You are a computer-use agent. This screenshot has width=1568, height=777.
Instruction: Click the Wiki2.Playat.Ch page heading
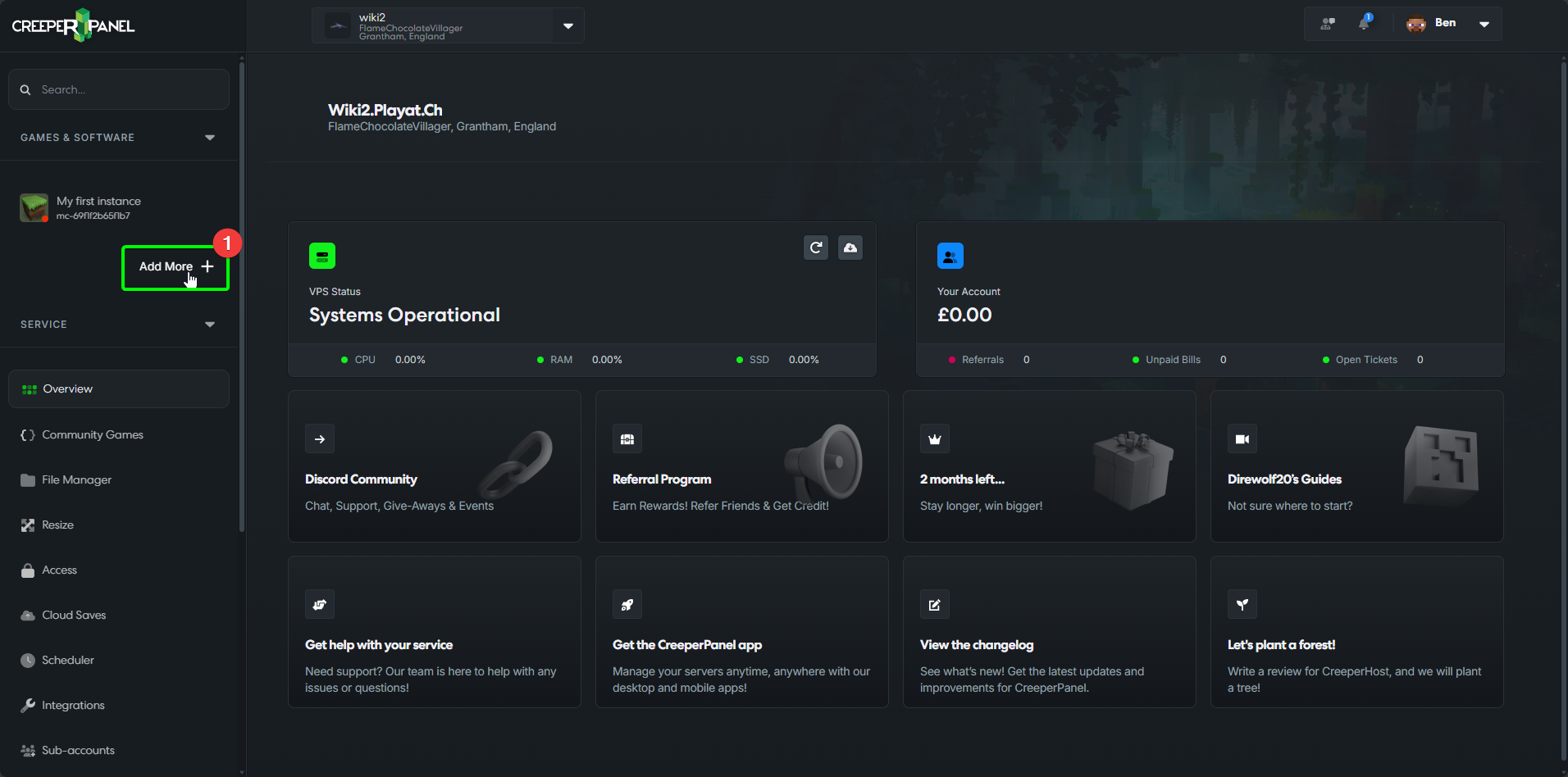coord(385,110)
